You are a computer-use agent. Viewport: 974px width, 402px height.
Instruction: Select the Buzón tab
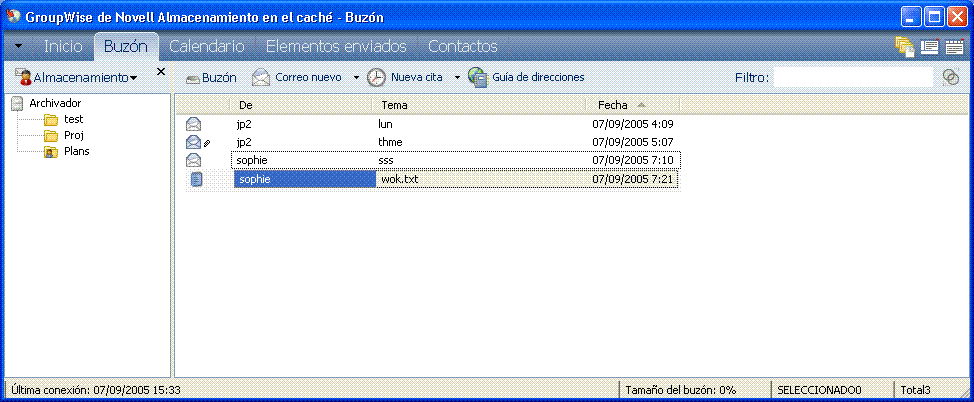point(125,47)
